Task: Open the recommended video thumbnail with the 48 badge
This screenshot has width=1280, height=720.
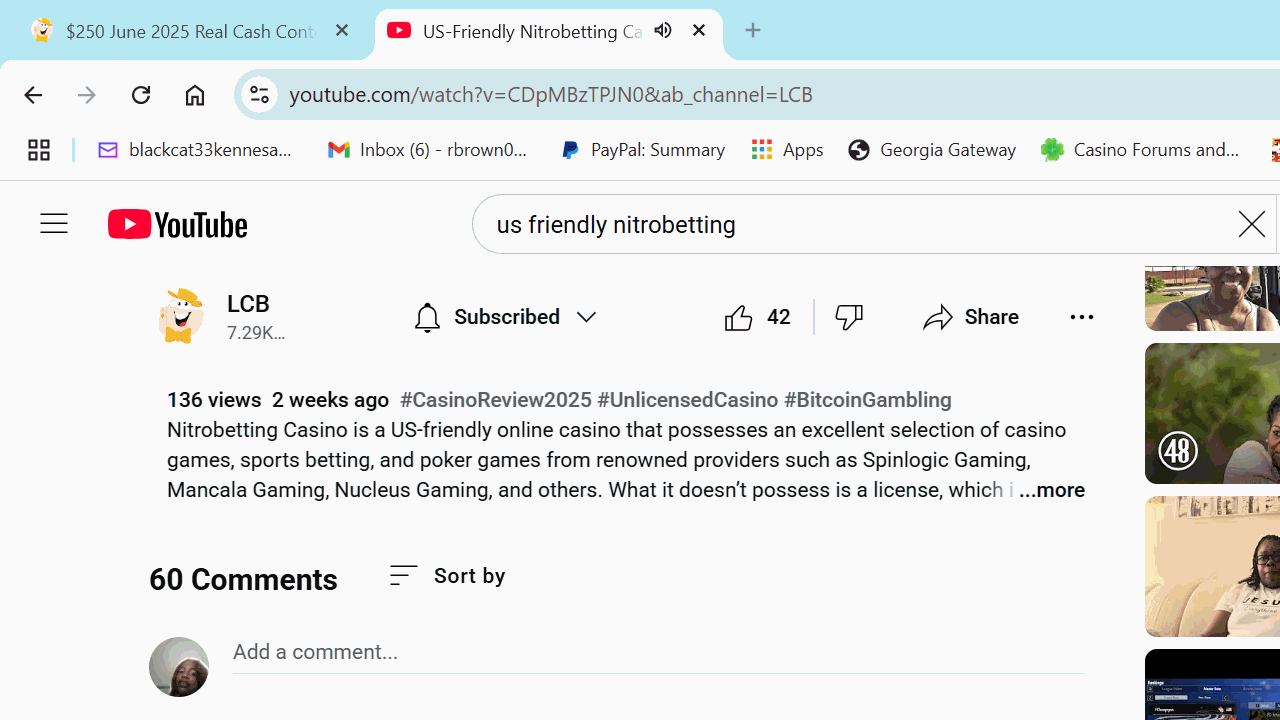Action: click(1212, 414)
